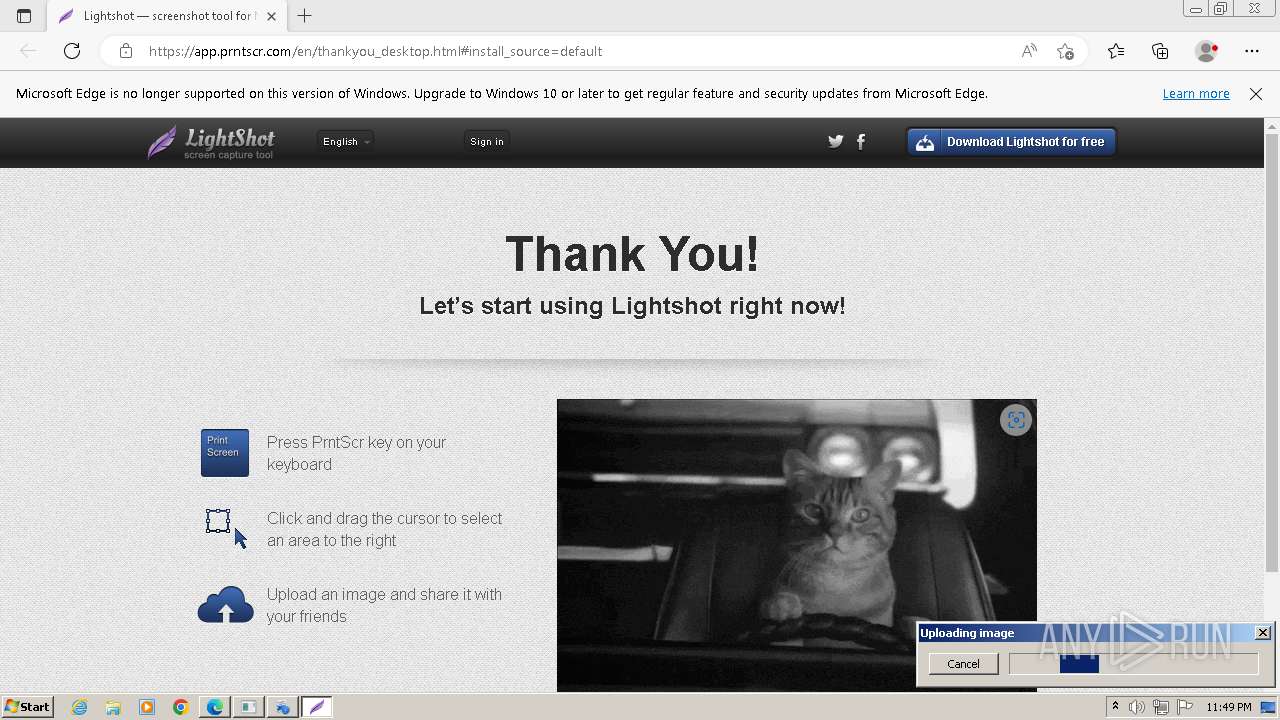Image resolution: width=1280 pixels, height=720 pixels.
Task: Open LightShot's Facebook page
Action: tap(861, 141)
